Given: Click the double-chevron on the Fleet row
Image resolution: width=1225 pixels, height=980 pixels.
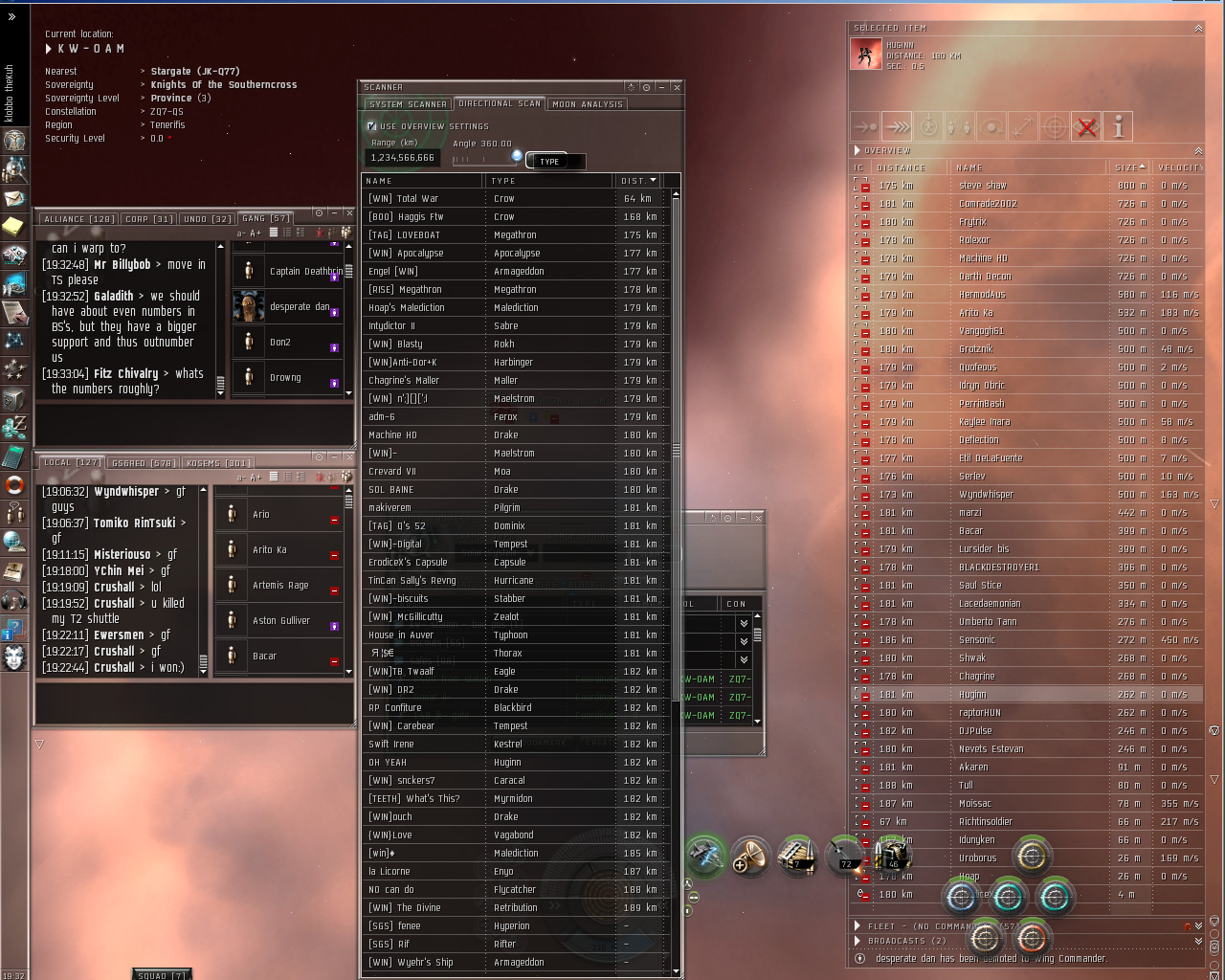Looking at the screenshot, I should 1198,926.
